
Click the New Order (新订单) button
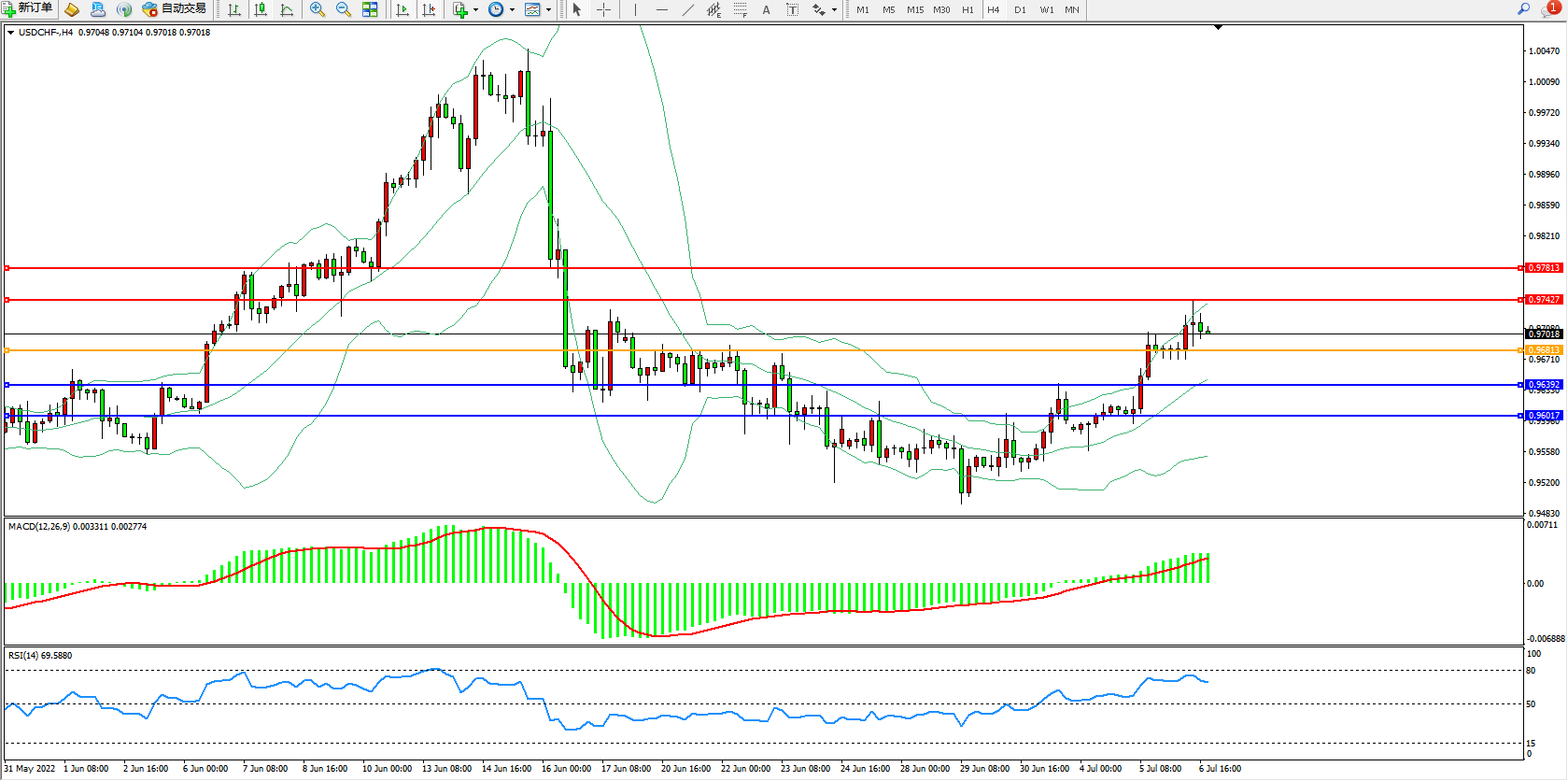point(28,9)
